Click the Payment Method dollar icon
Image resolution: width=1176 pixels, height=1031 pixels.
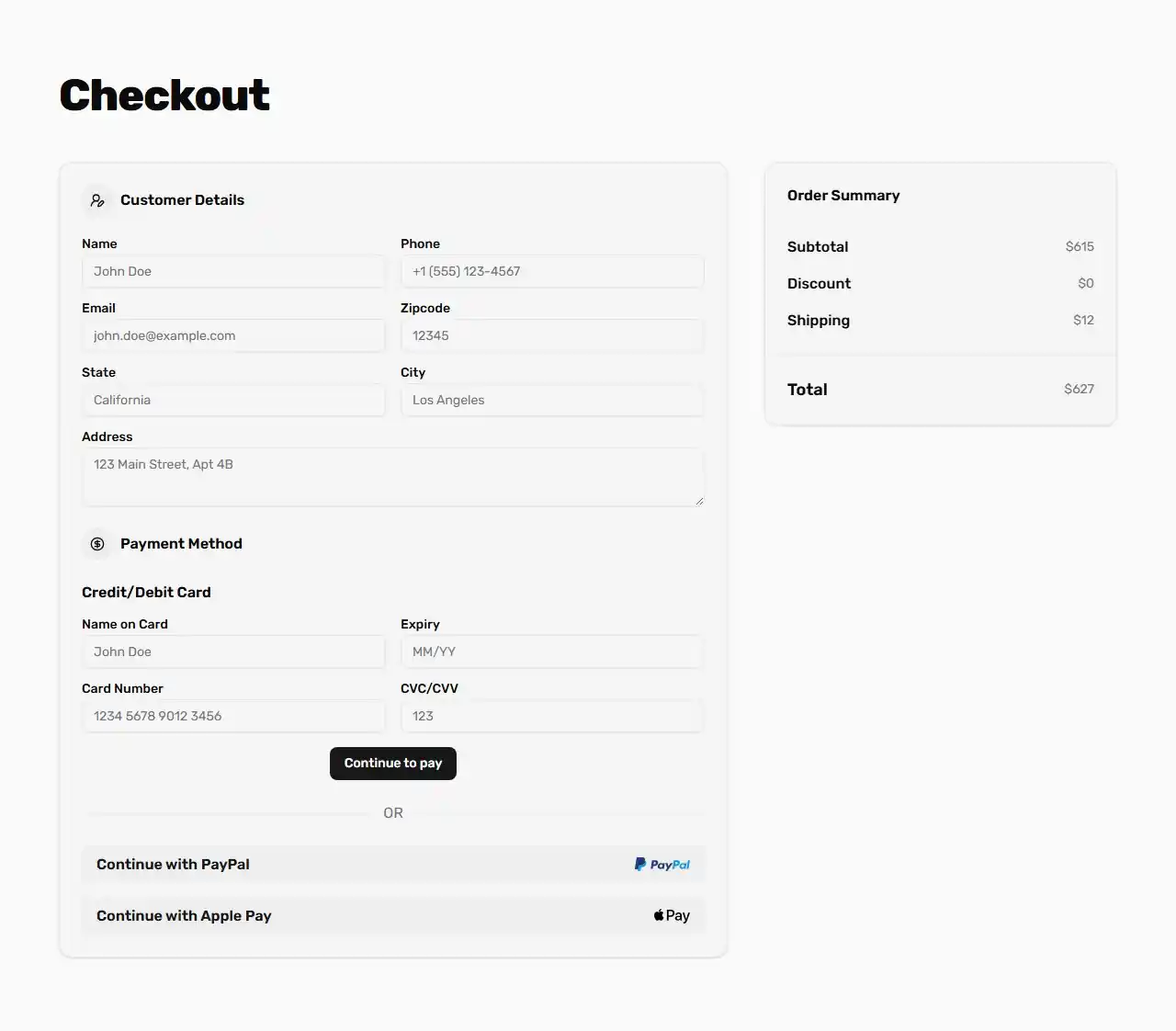98,543
